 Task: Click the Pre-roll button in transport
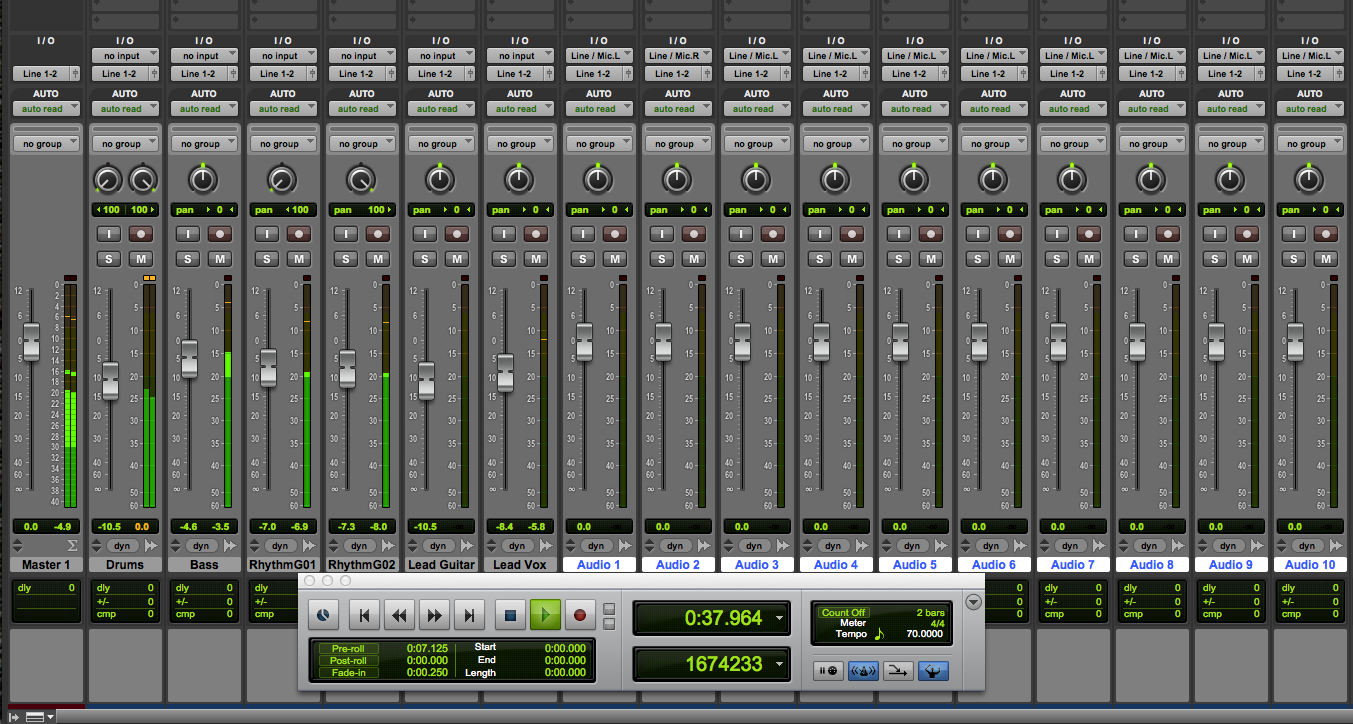[x=348, y=648]
